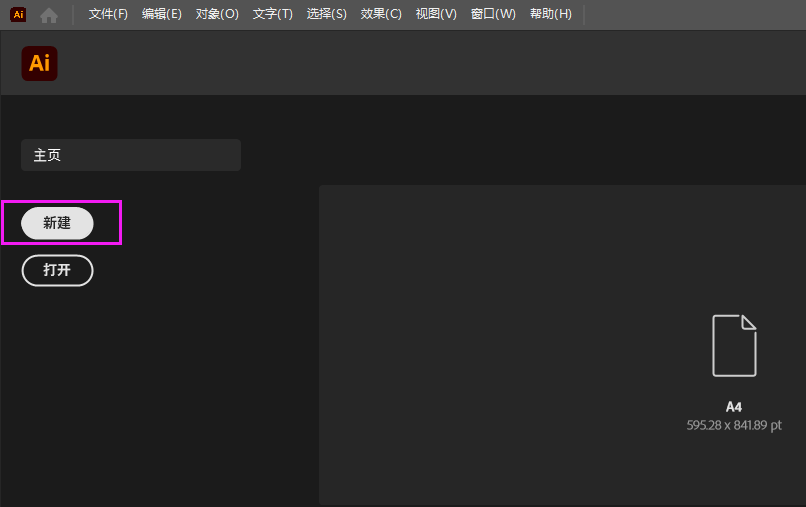Viewport: 806px width, 507px height.
Task: Click the small Ai logo in the menu bar
Action: (18, 14)
